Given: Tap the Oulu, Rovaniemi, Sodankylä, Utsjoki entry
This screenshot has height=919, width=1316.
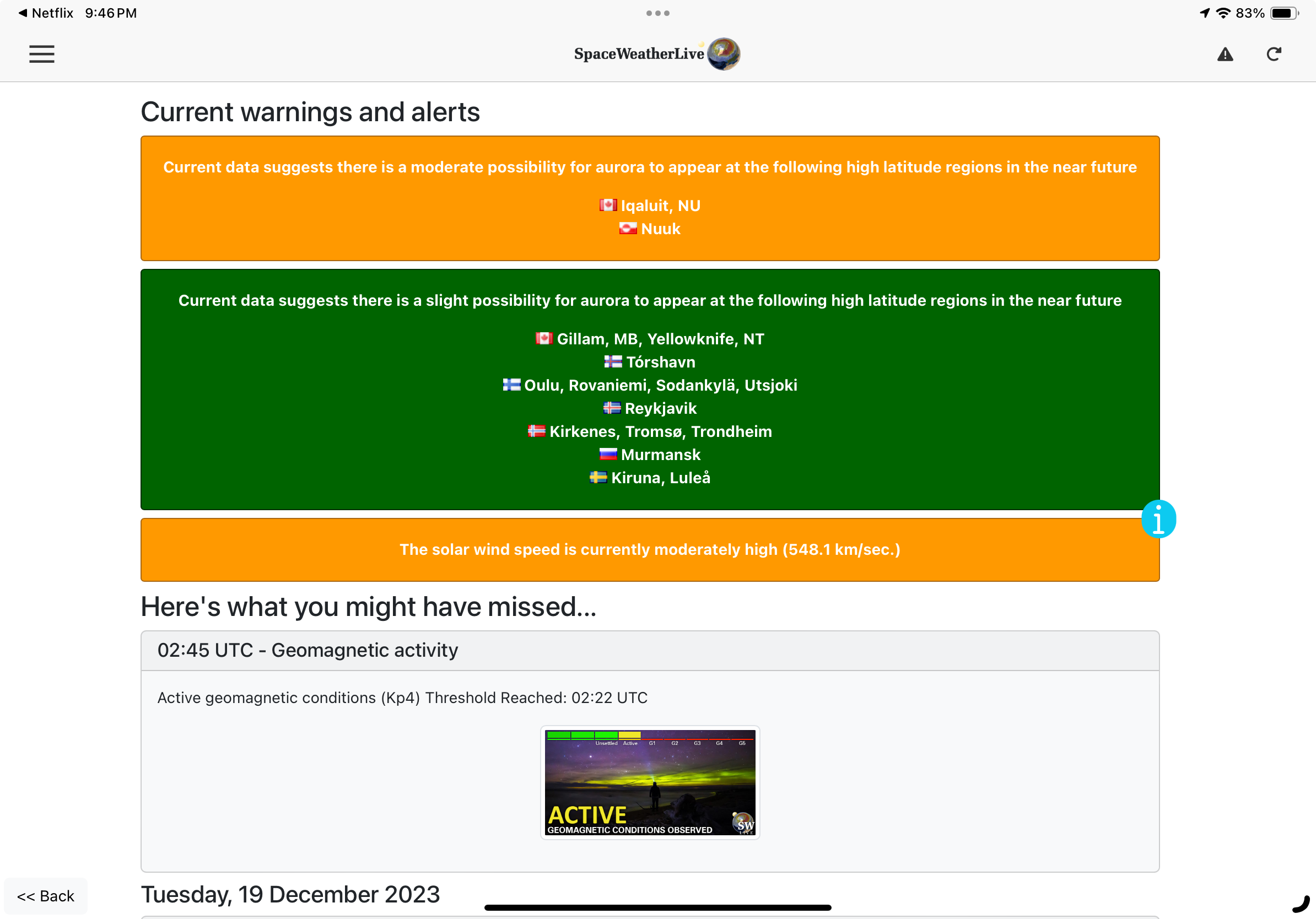Looking at the screenshot, I should pyautogui.click(x=660, y=385).
